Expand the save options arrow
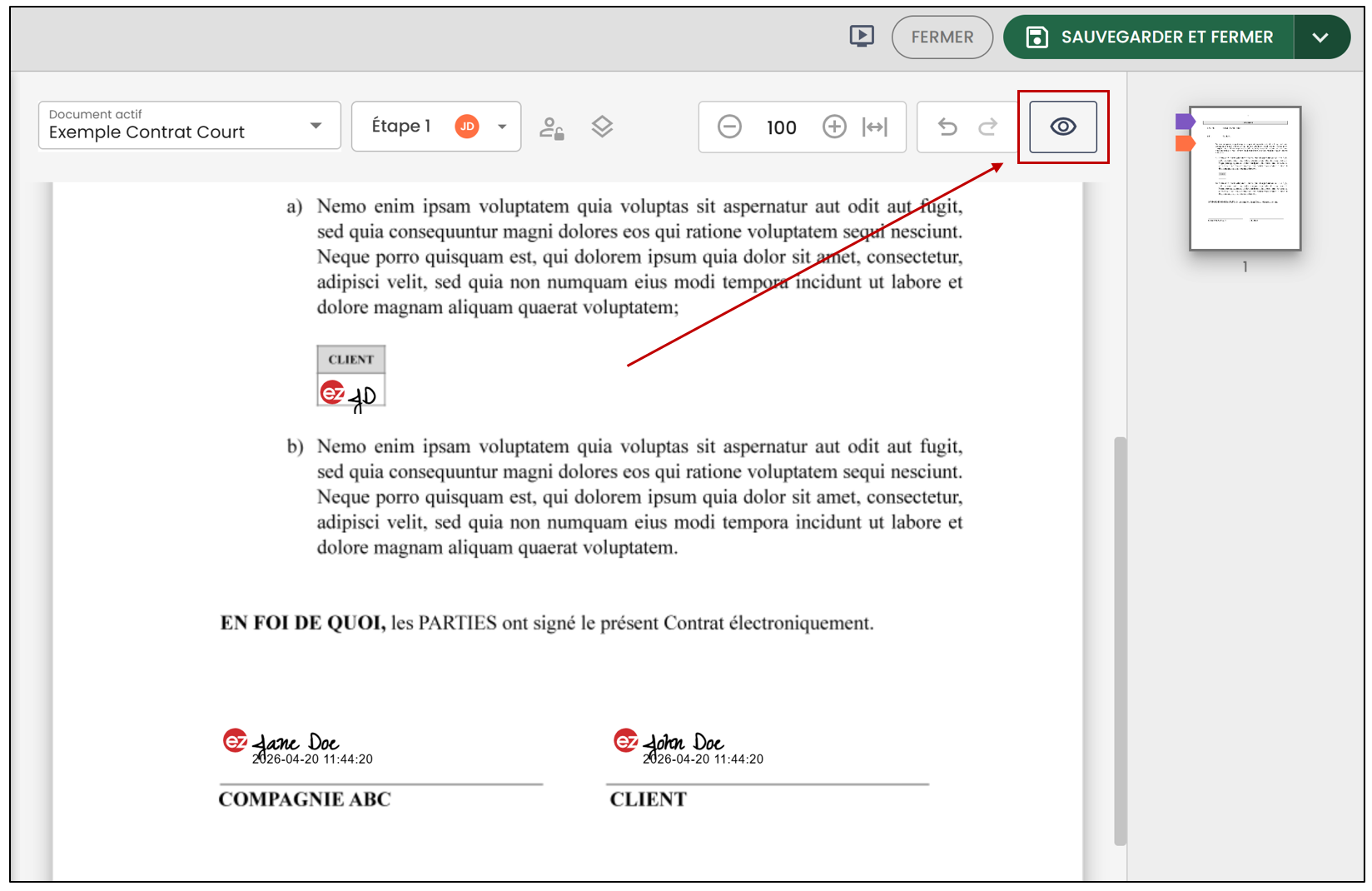This screenshot has width=1372, height=891. click(1320, 37)
